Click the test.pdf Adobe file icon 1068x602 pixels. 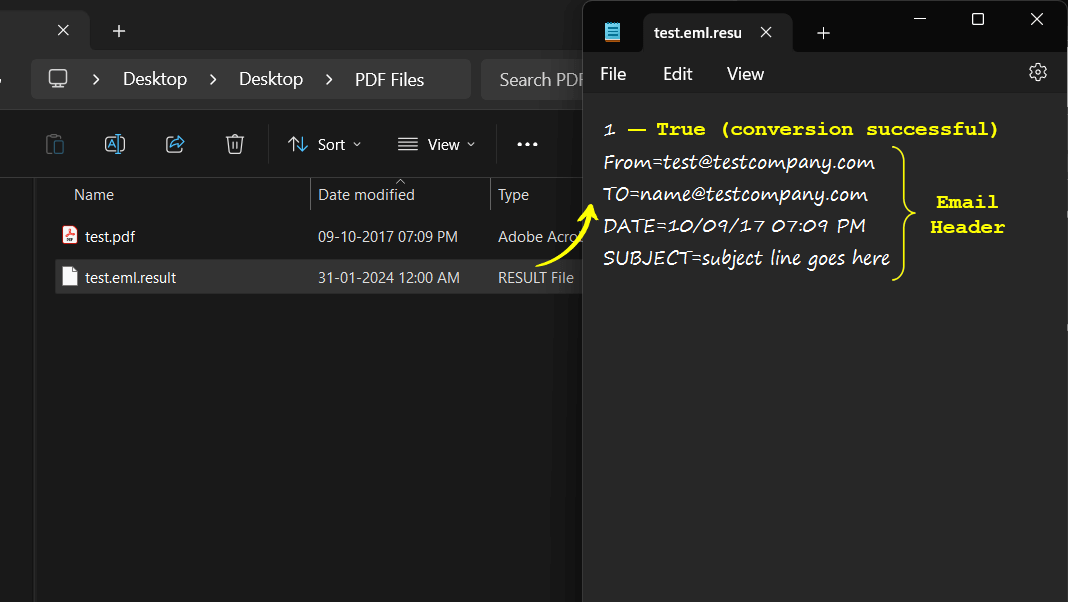(70, 236)
